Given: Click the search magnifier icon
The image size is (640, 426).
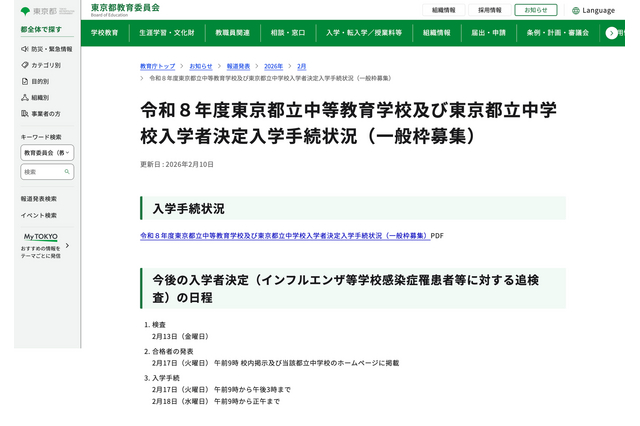Looking at the screenshot, I should (67, 172).
